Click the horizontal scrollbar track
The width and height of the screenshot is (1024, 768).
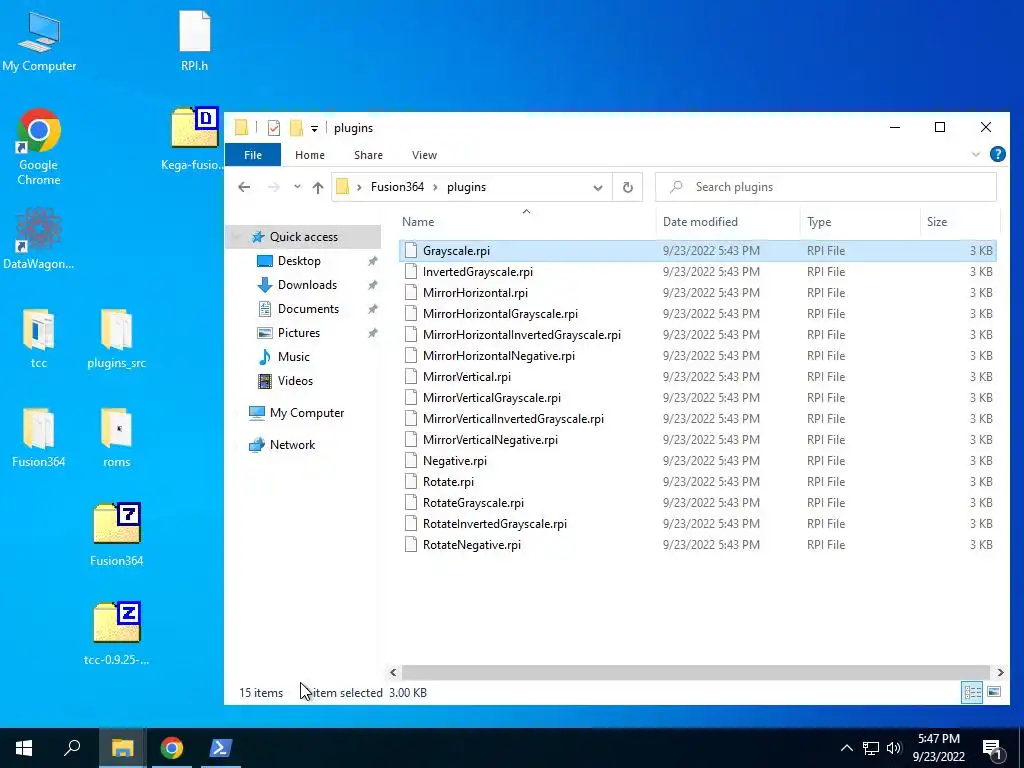pos(696,672)
